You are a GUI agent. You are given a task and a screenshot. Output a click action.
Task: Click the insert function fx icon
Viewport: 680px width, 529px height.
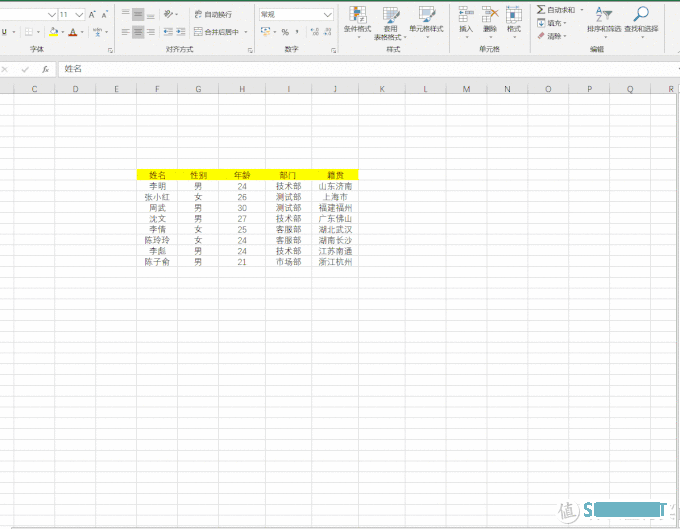pos(46,69)
